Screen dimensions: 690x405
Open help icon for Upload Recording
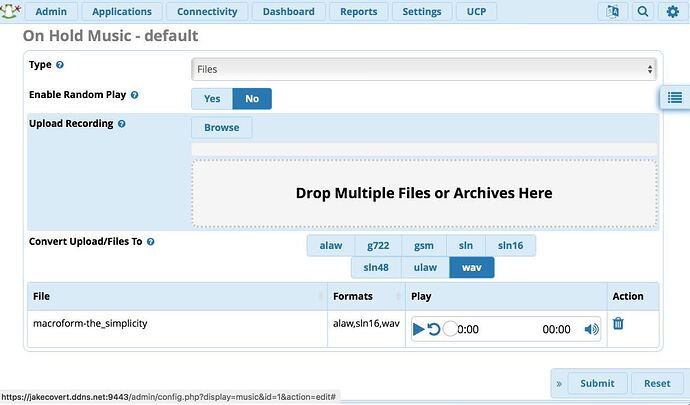pyautogui.click(x=121, y=124)
